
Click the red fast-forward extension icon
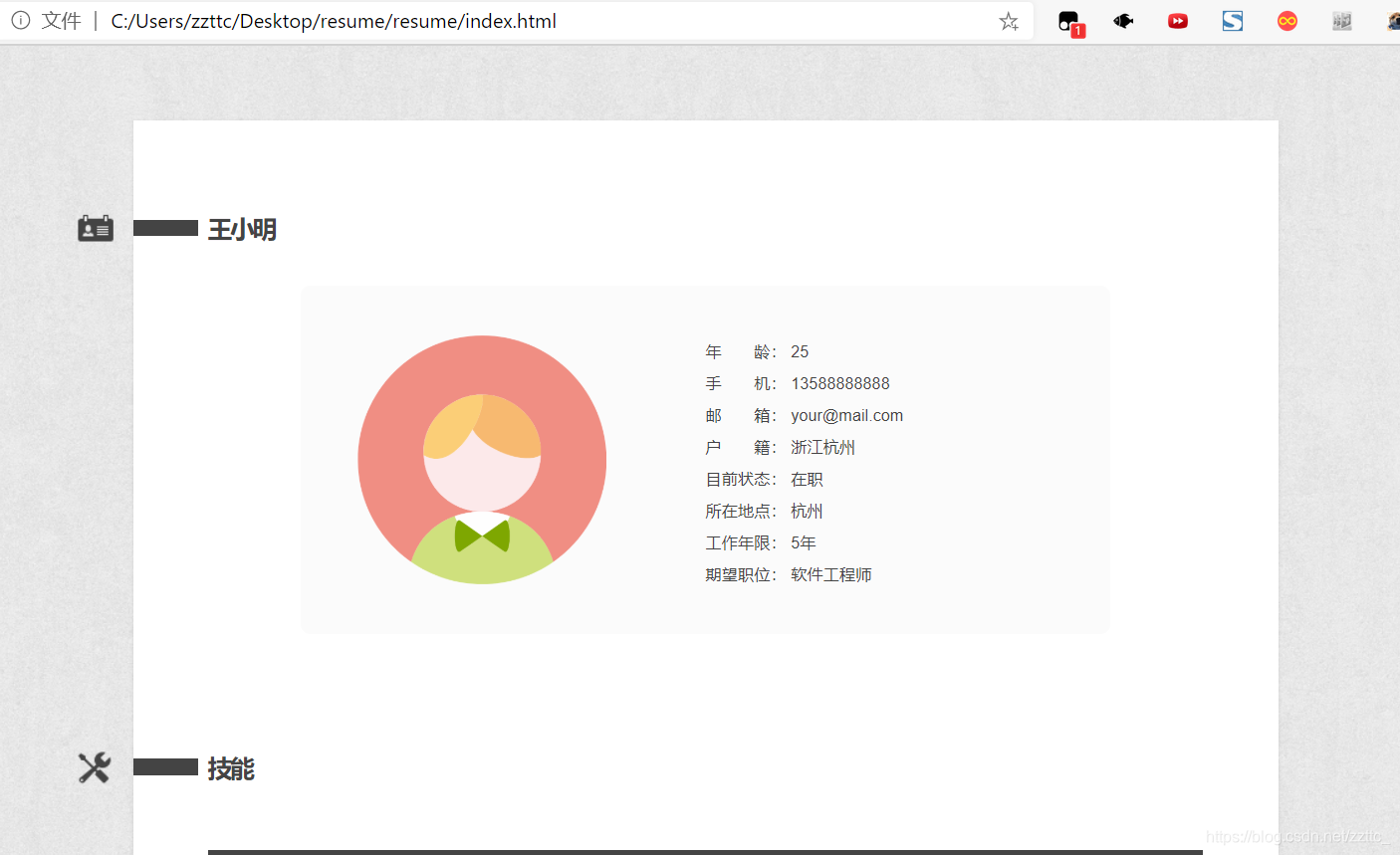coord(1178,20)
